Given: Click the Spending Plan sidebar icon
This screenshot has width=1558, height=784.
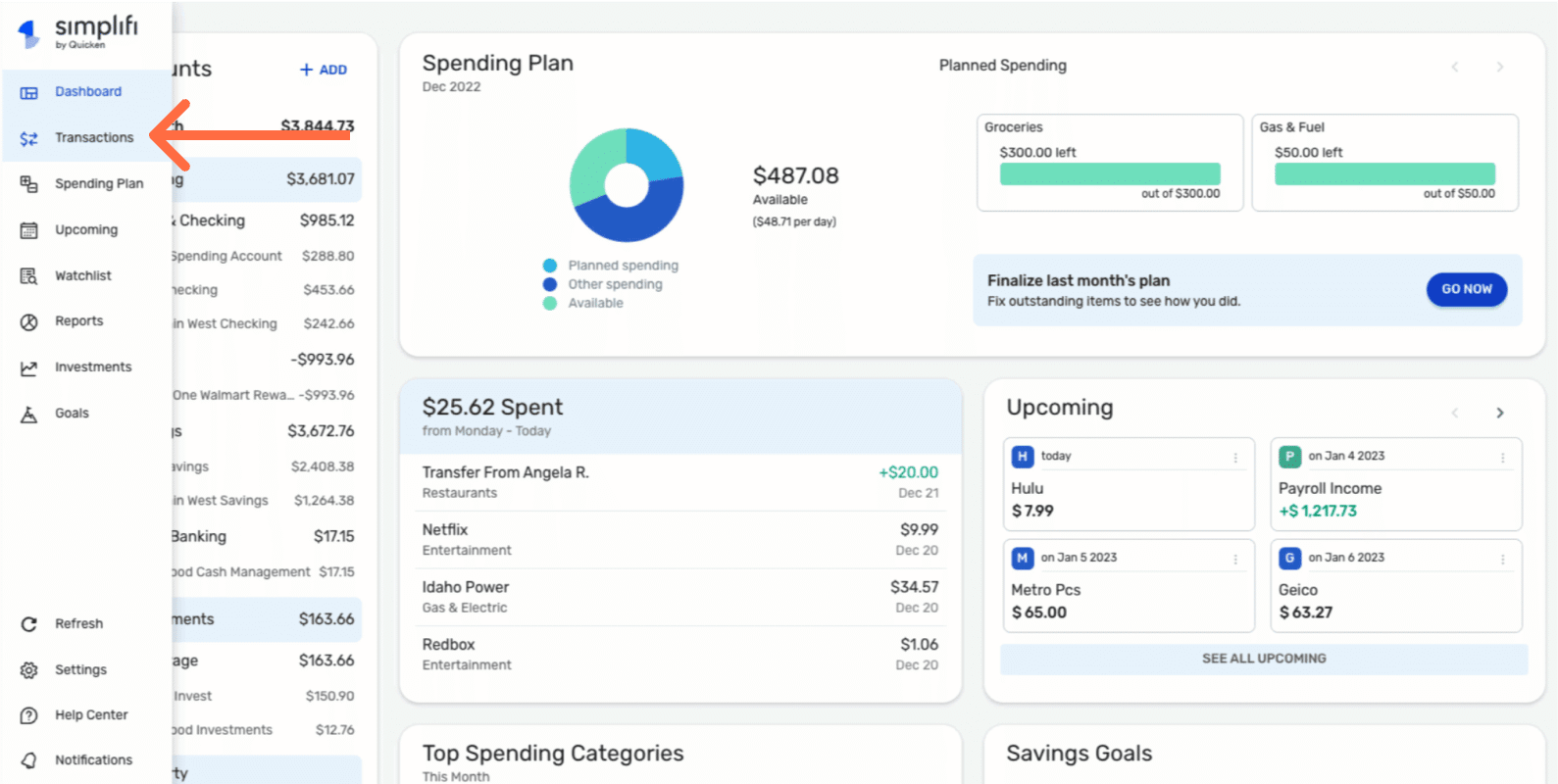Looking at the screenshot, I should click(x=29, y=184).
